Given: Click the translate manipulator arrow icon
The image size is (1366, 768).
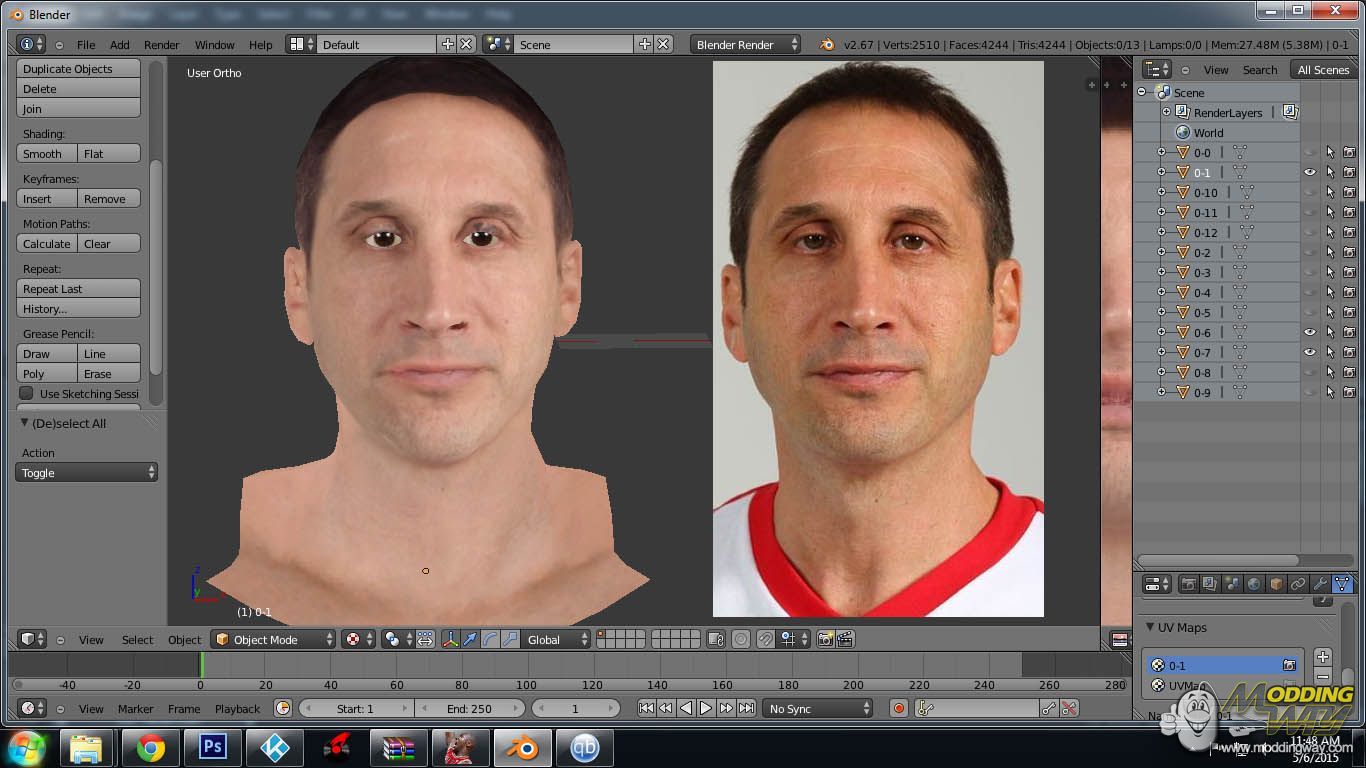Looking at the screenshot, I should 470,639.
